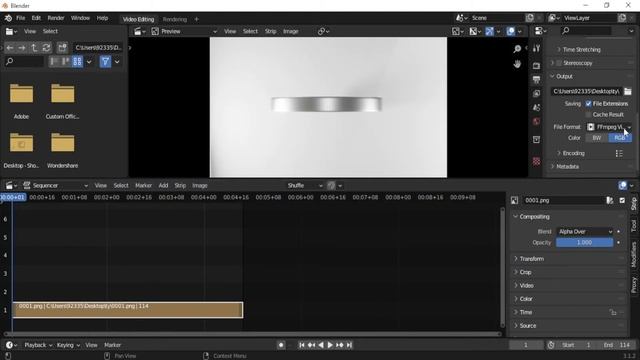Image resolution: width=640 pixels, height=360 pixels.
Task: Expand the Encoding panel
Action: point(573,153)
